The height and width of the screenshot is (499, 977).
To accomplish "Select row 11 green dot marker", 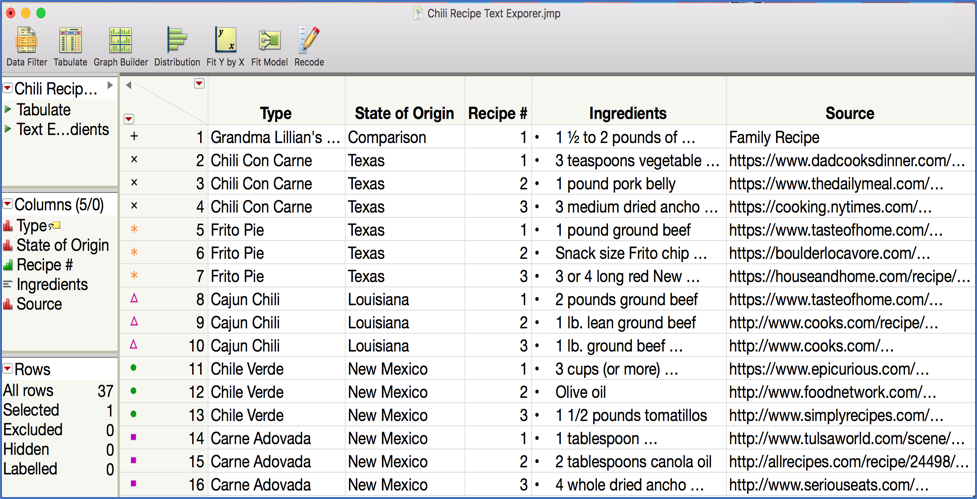I will pyautogui.click(x=134, y=369).
